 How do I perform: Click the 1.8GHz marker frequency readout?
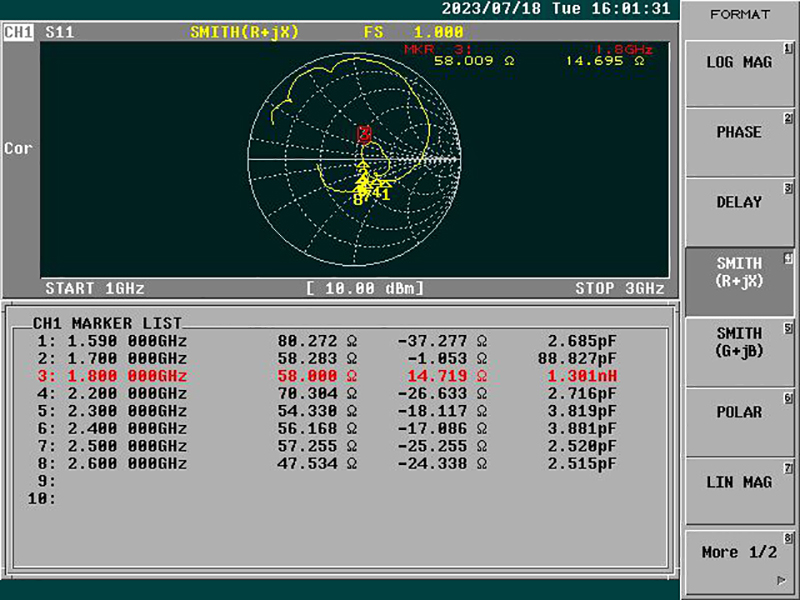[x=624, y=49]
